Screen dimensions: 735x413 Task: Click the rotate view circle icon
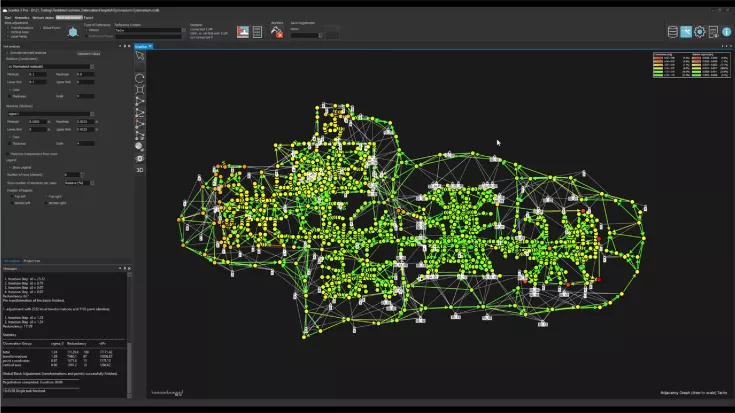click(x=140, y=78)
